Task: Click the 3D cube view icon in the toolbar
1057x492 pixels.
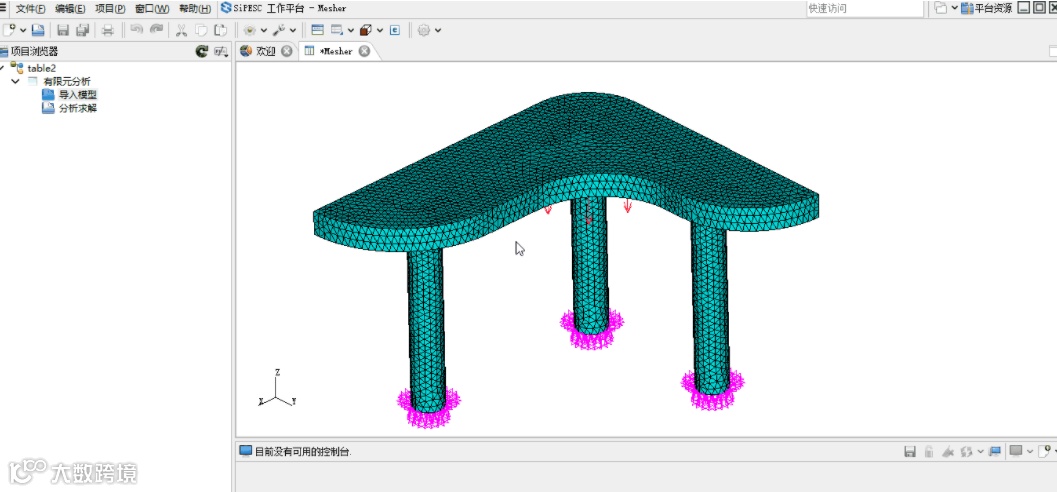Action: [366, 30]
